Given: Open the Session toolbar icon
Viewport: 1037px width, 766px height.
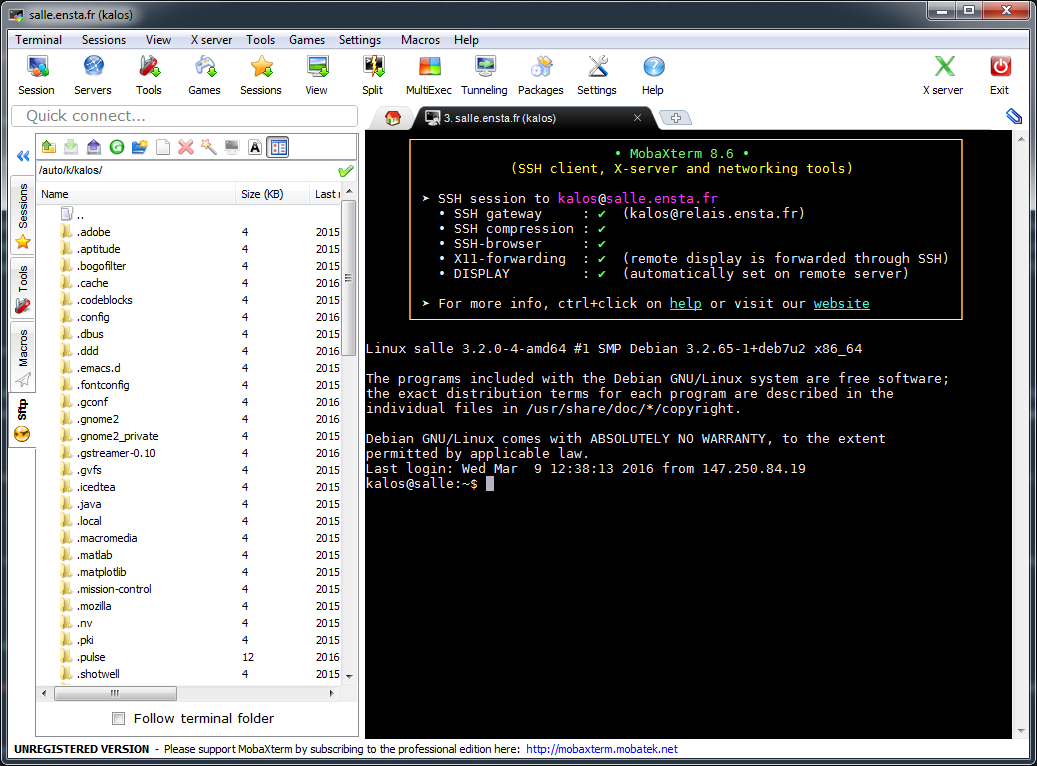Looking at the screenshot, I should point(36,75).
